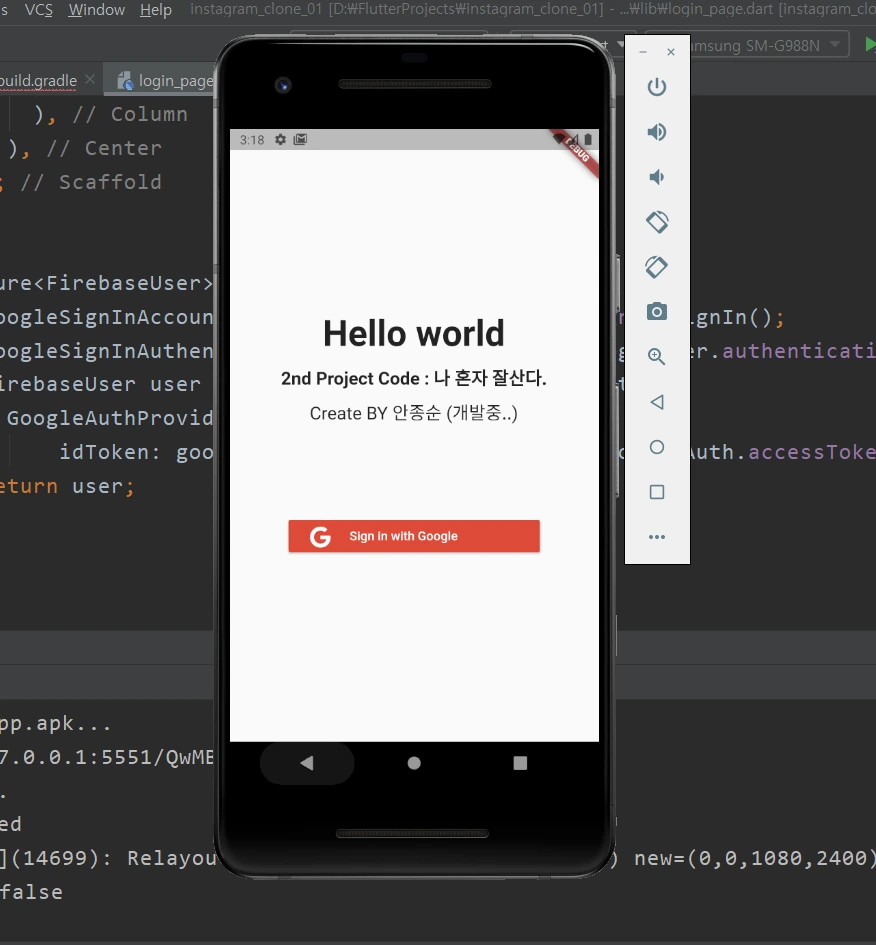This screenshot has height=945, width=876.
Task: Lower emulator volume with volume down icon
Action: coord(656,177)
